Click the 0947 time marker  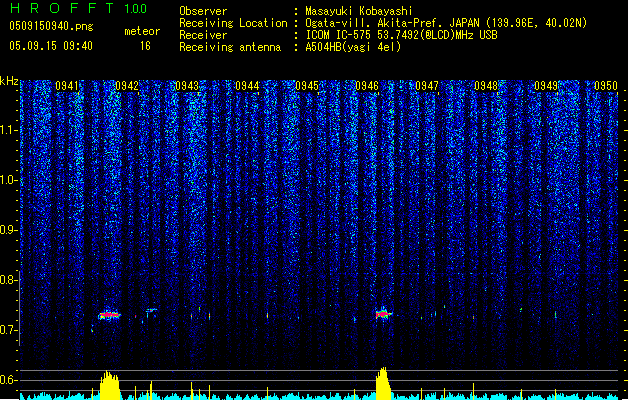(x=427, y=86)
